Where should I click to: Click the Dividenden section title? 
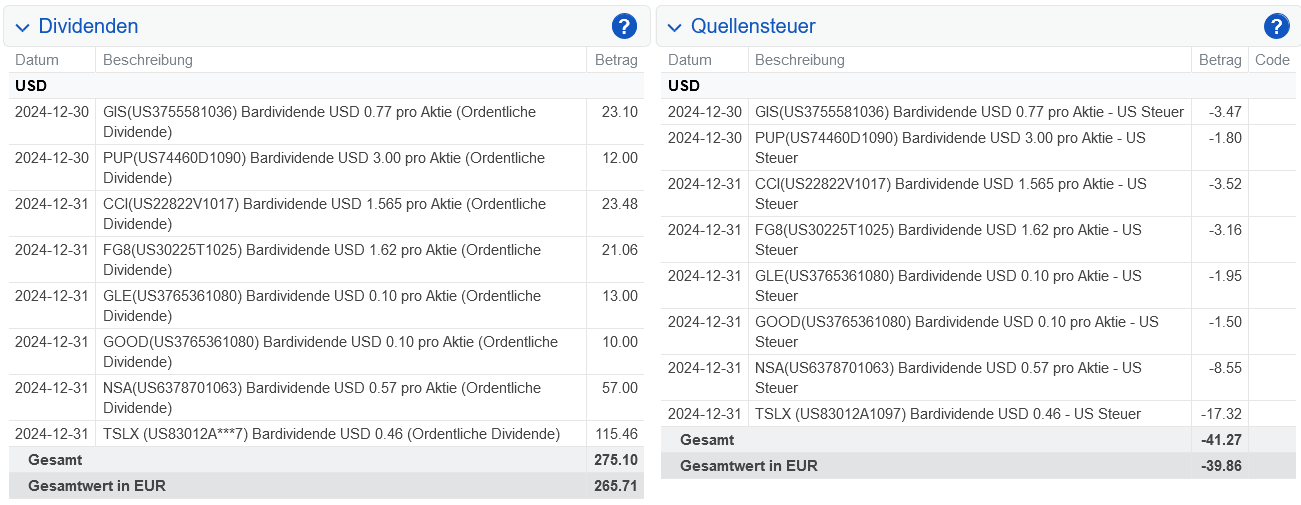point(88,27)
